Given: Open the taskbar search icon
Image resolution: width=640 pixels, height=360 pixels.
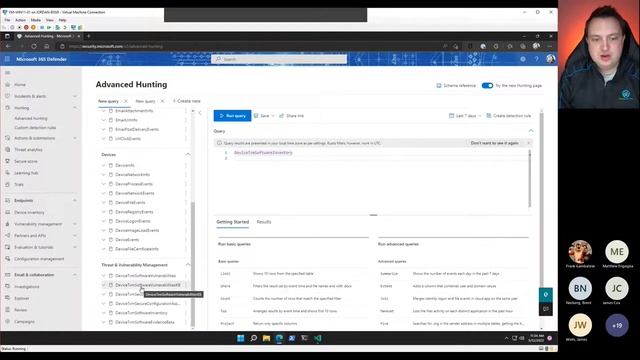Looking at the screenshot, I should click(x=253, y=338).
